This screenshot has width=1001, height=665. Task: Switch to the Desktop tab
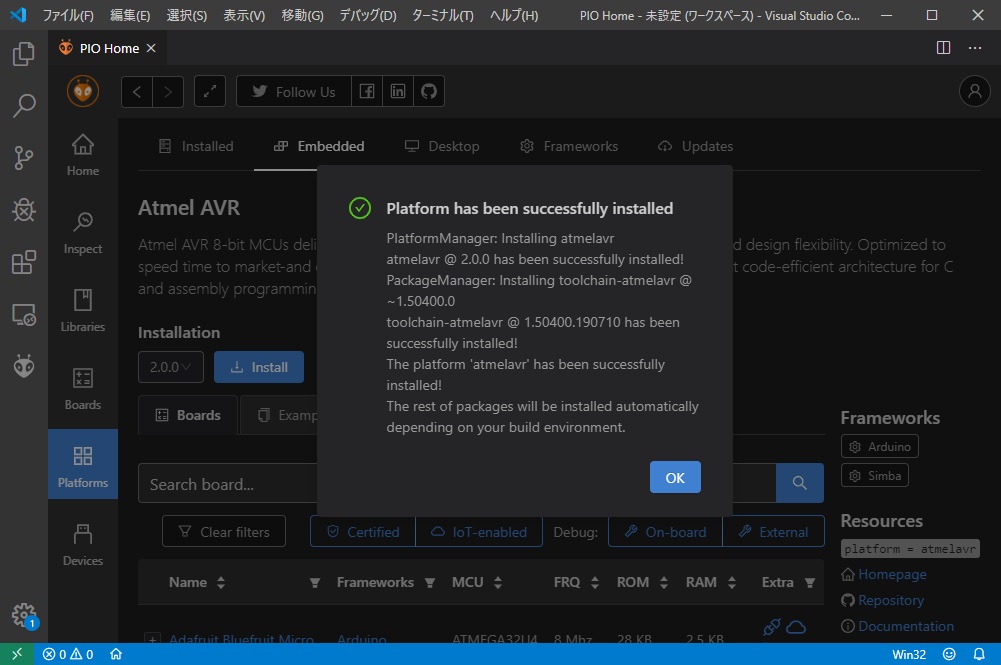pyautogui.click(x=442, y=146)
